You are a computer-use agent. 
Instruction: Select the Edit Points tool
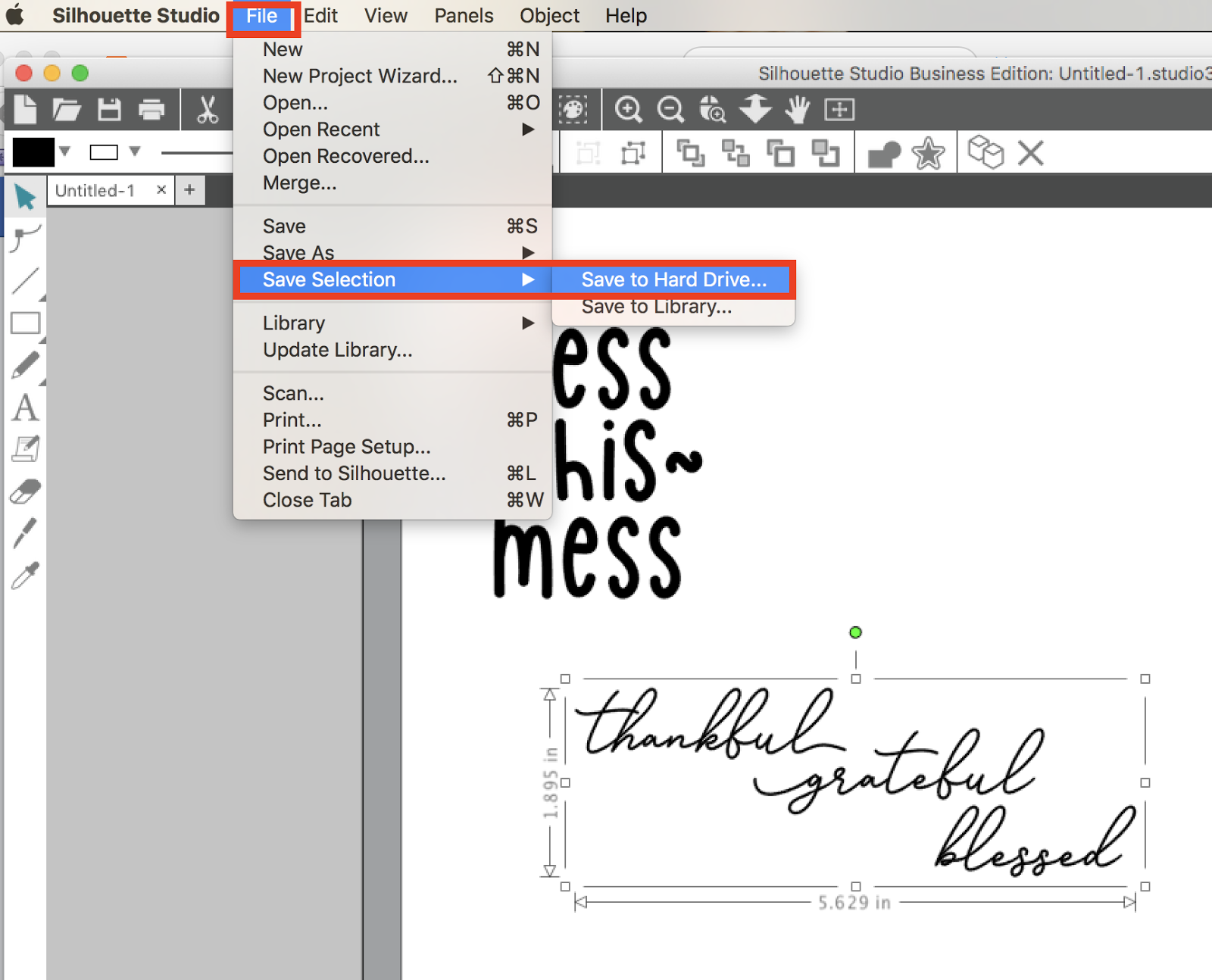[x=26, y=239]
